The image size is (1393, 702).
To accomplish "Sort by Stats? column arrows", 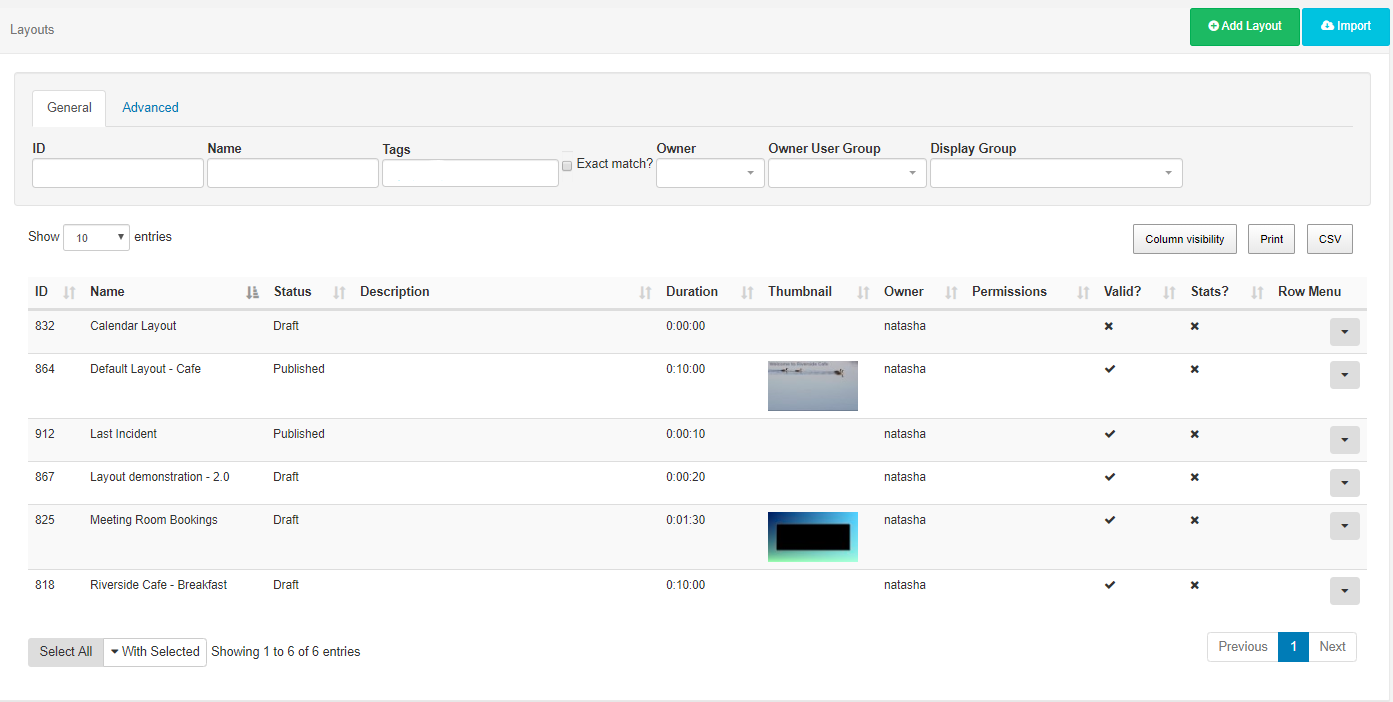I will [x=1257, y=292].
